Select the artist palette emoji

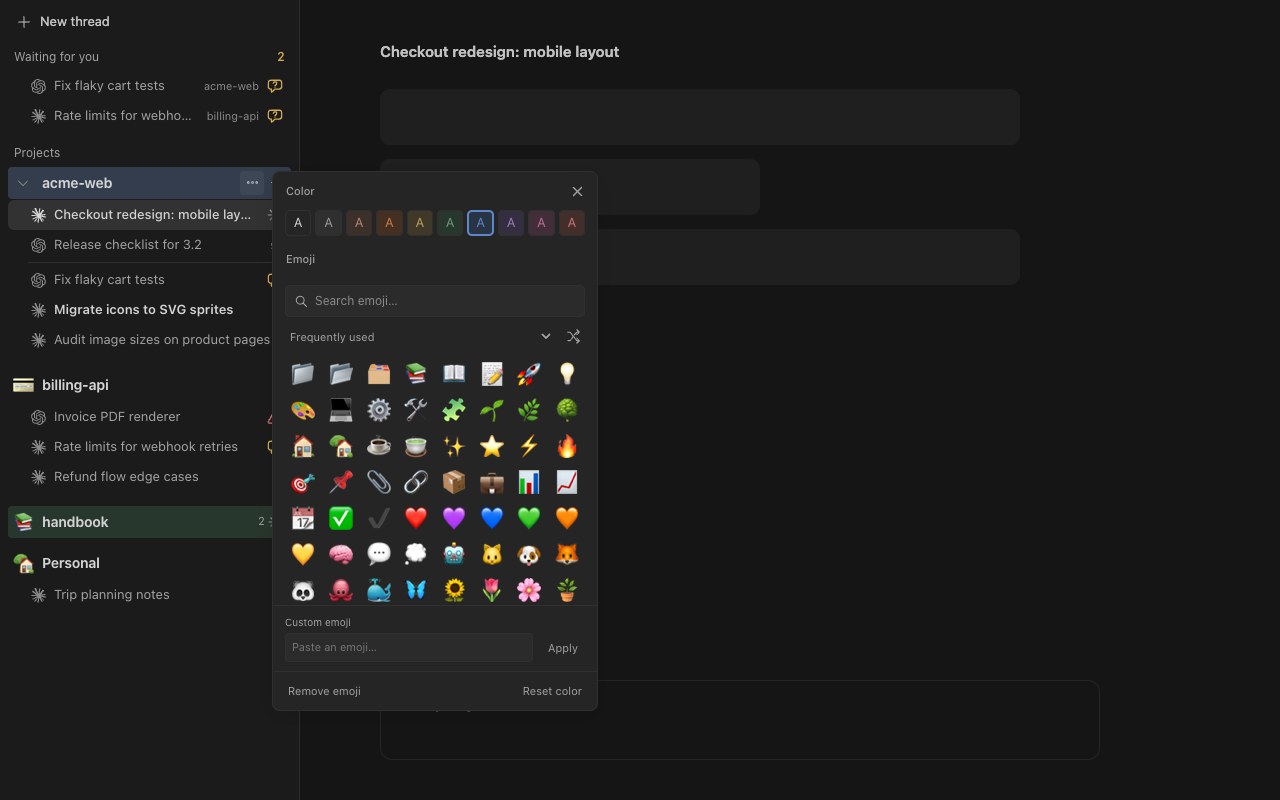303,410
